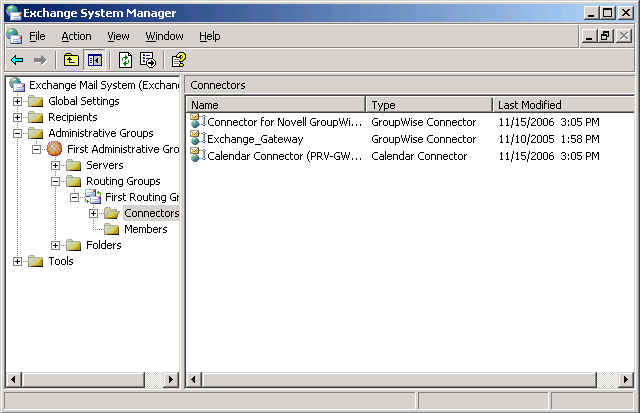Select Calendar Connector (PRV-GW... entry

tap(284, 156)
